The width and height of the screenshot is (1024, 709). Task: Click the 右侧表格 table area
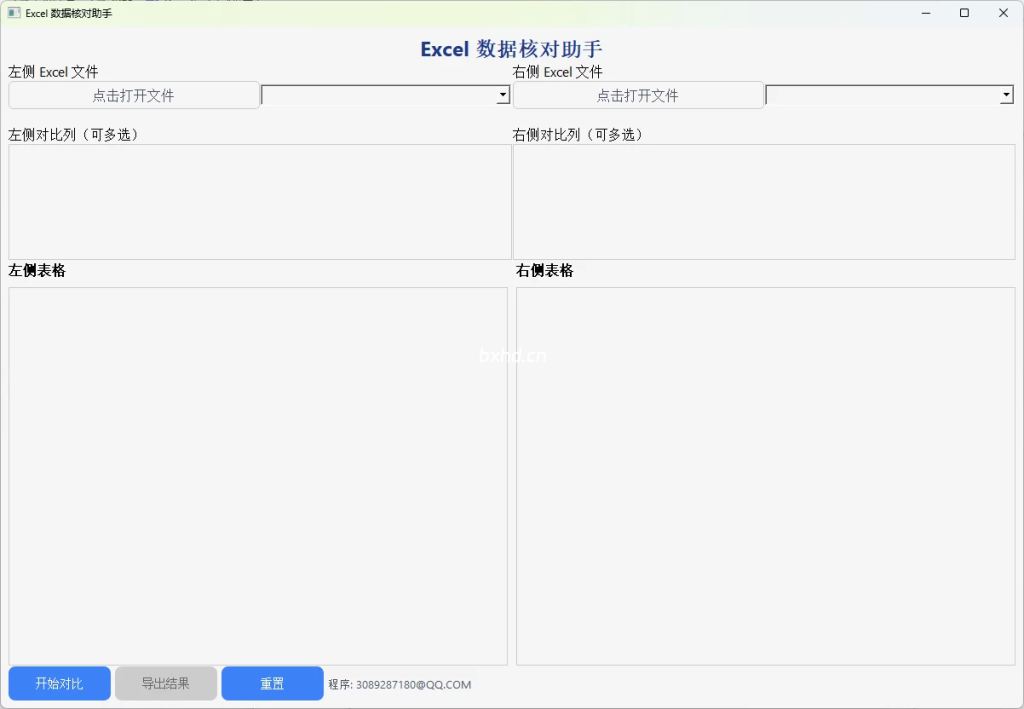[x=765, y=477]
